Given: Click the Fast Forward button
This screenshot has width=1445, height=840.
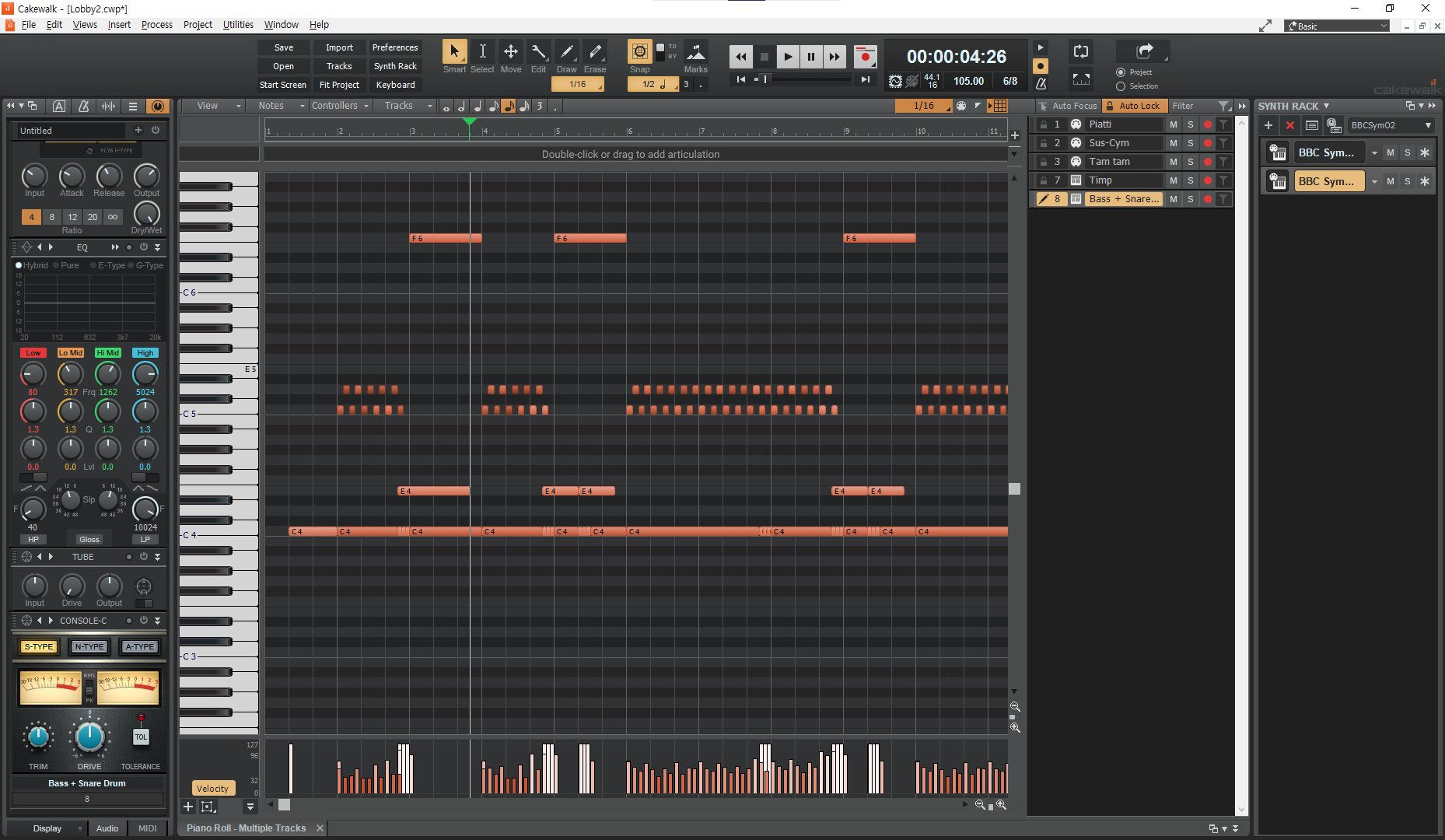Looking at the screenshot, I should click(x=834, y=57).
